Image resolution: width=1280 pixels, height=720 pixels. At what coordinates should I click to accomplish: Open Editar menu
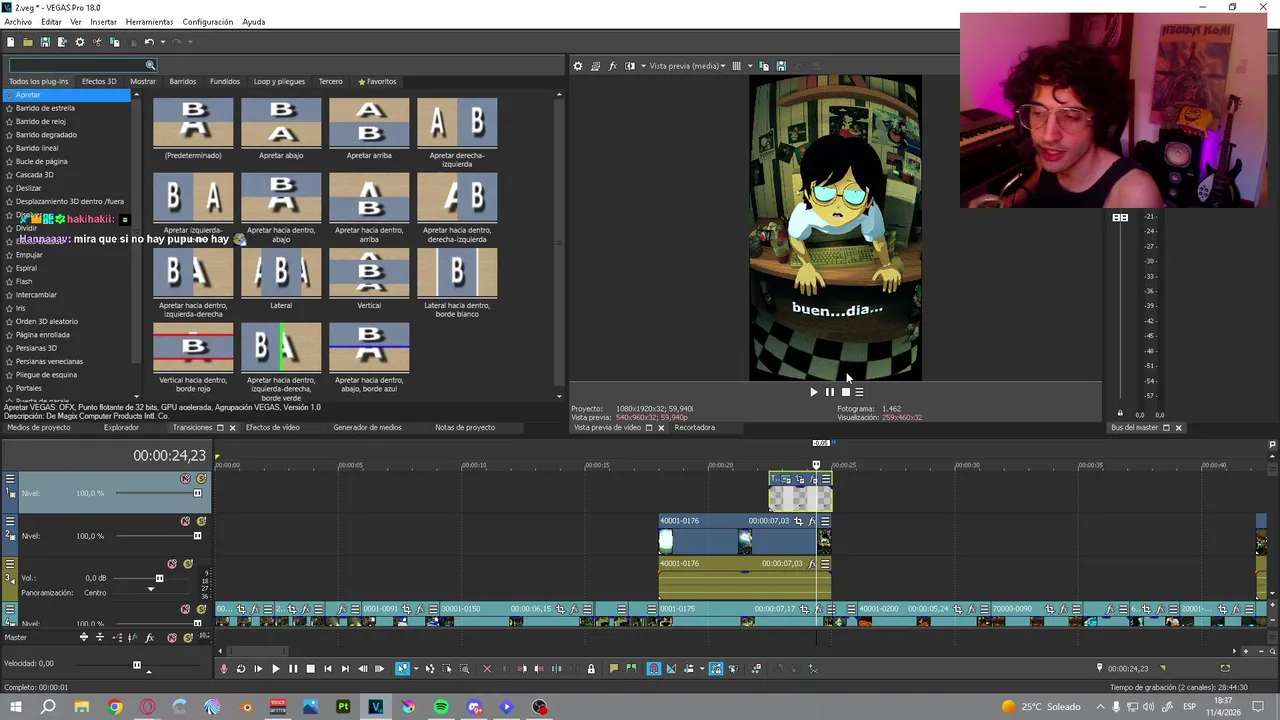click(51, 22)
